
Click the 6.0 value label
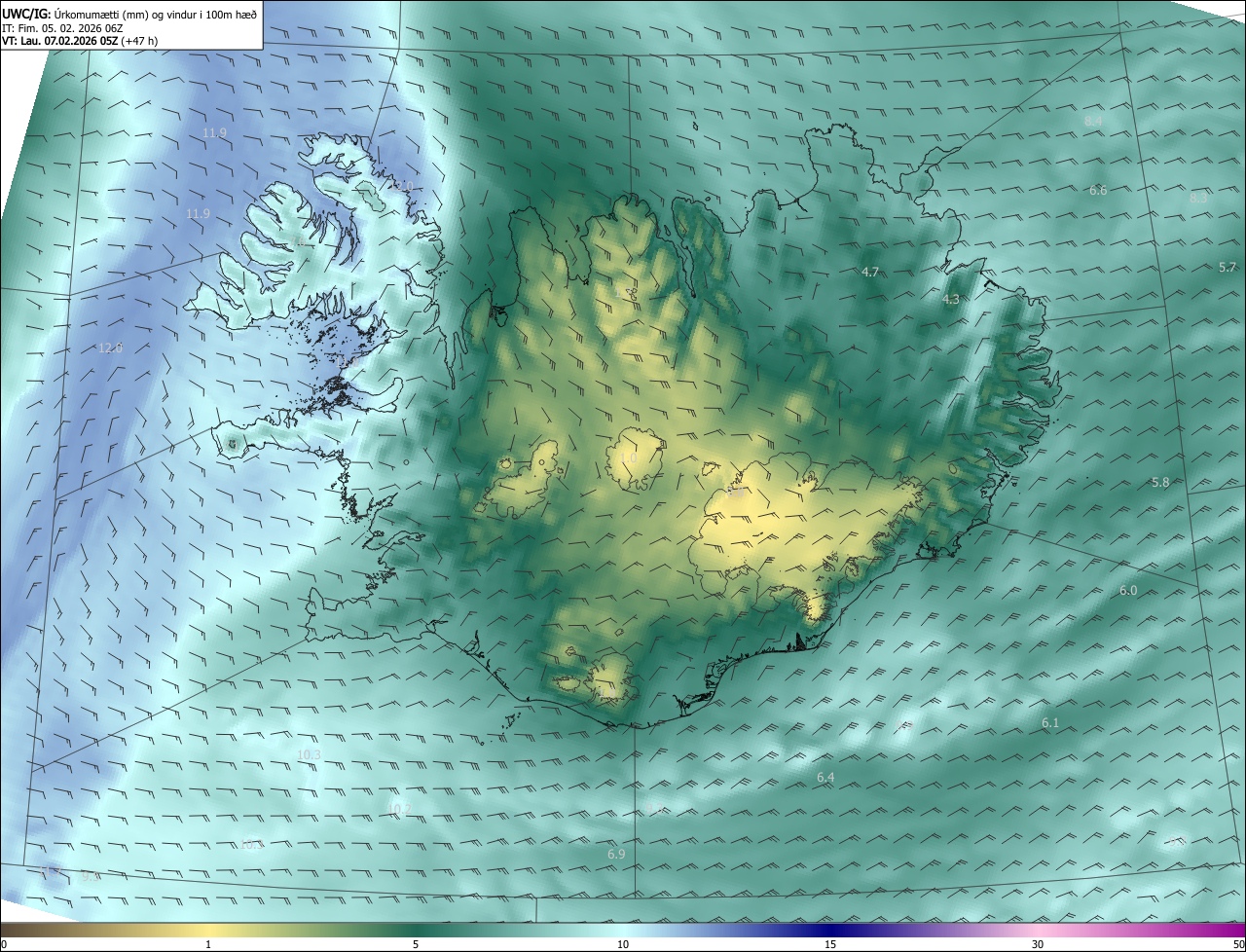[1128, 591]
